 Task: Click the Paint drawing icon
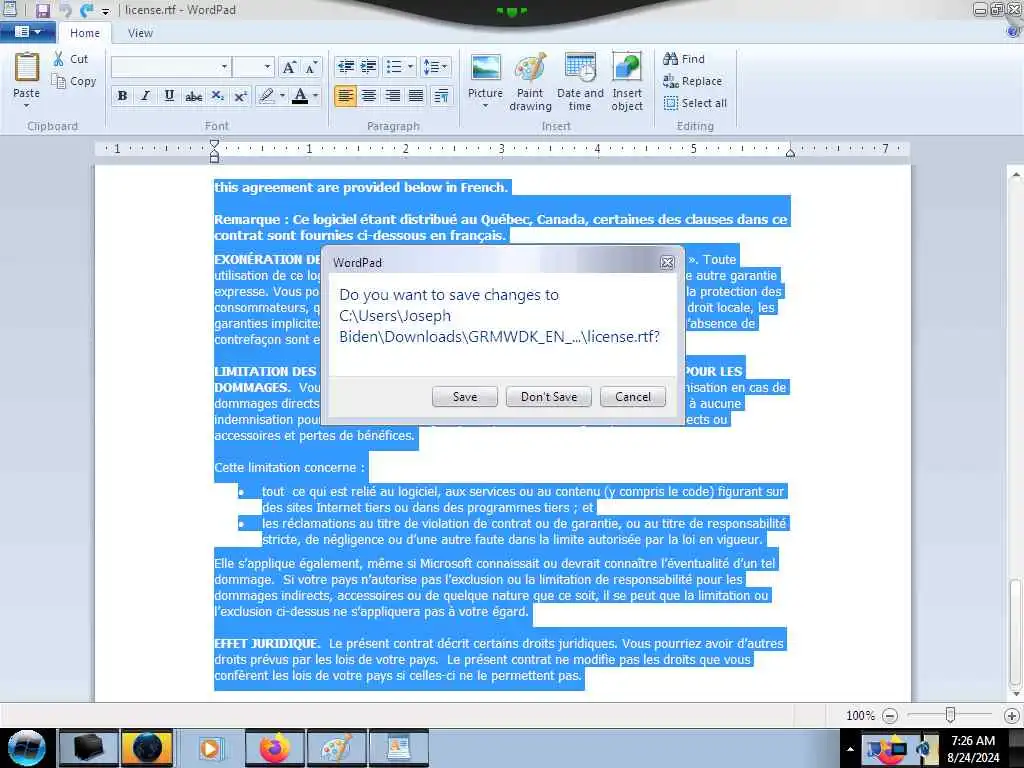(530, 68)
